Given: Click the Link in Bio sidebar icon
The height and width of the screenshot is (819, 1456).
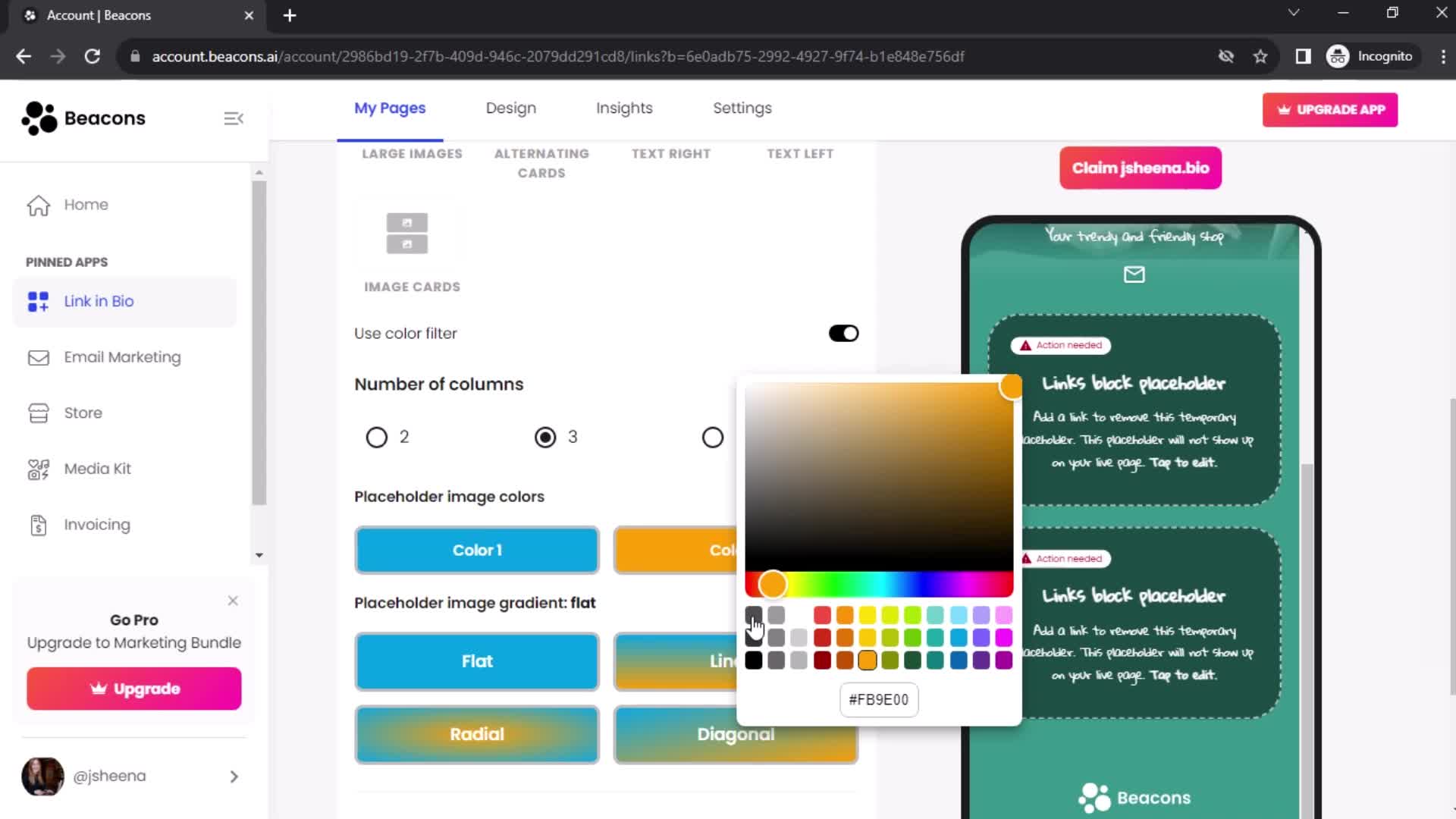Looking at the screenshot, I should (x=37, y=300).
